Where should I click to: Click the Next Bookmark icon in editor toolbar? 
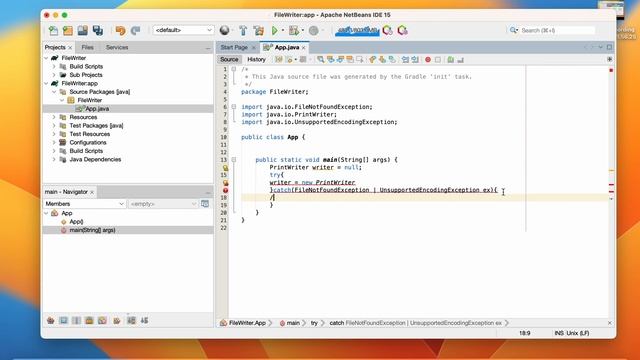point(382,60)
